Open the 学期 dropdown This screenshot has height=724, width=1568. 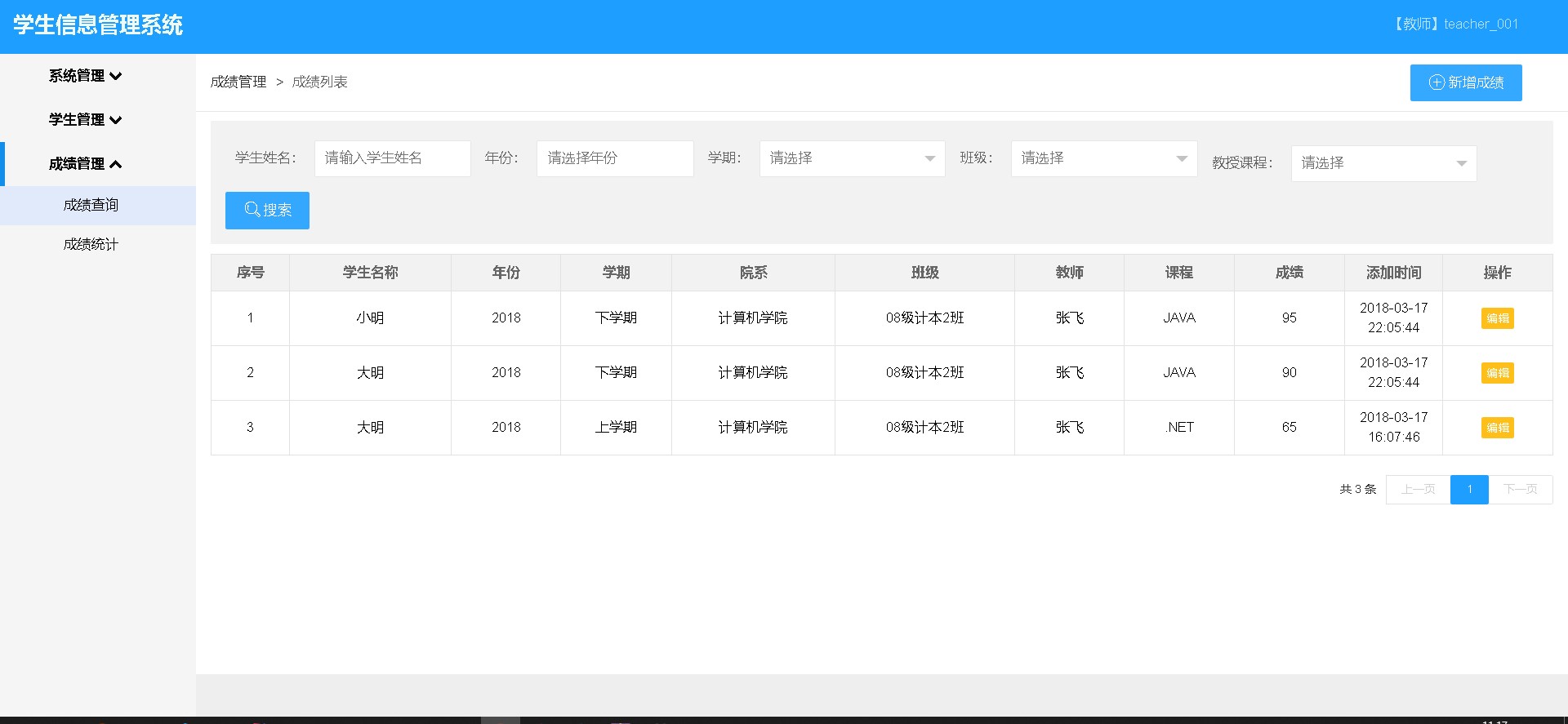852,158
